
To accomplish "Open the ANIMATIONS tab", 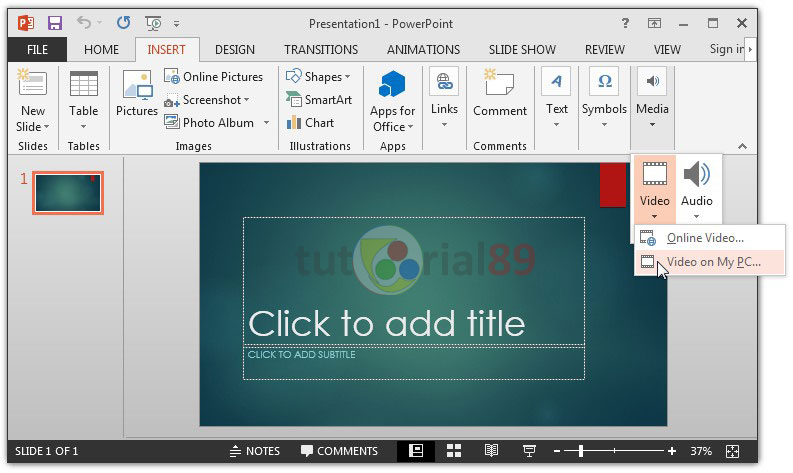I will (423, 50).
